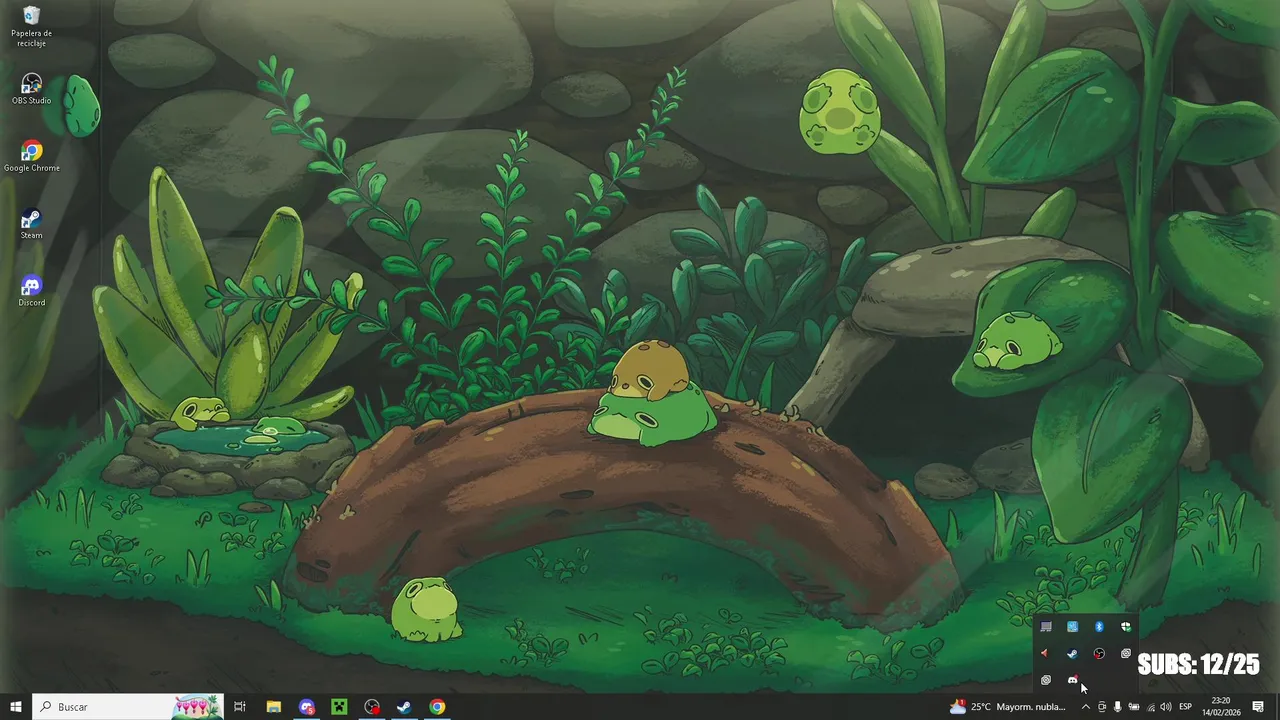Open Google Chrome from the taskbar

[437, 707]
